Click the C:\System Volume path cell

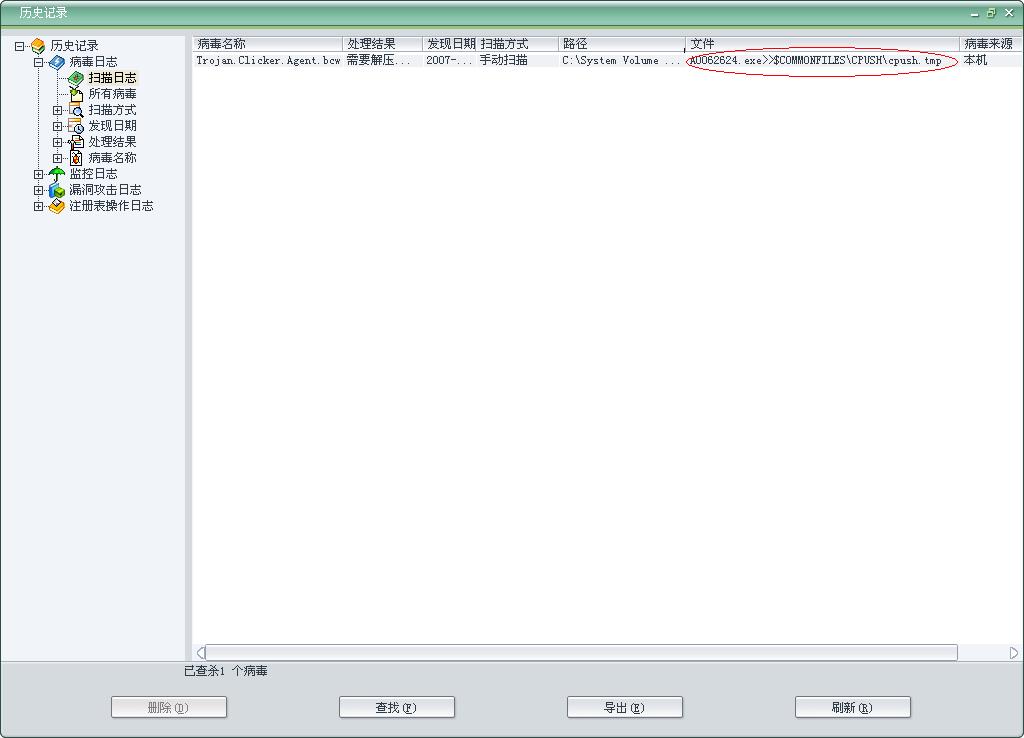621,60
